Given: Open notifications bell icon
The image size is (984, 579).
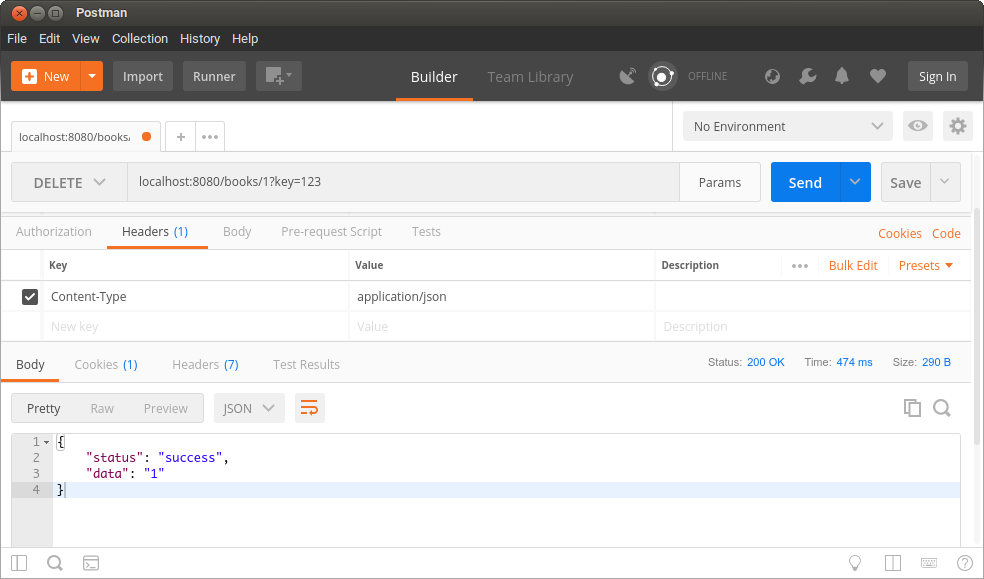Looking at the screenshot, I should pos(842,76).
